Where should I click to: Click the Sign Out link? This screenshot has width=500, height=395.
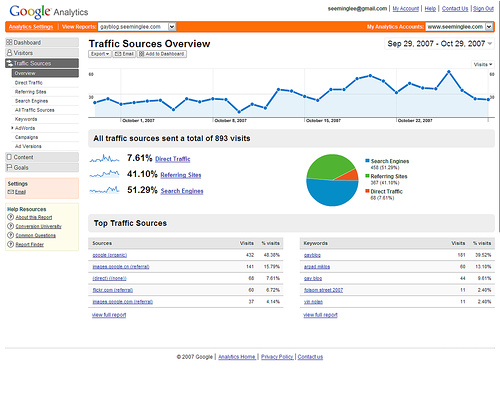pyautogui.click(x=483, y=9)
